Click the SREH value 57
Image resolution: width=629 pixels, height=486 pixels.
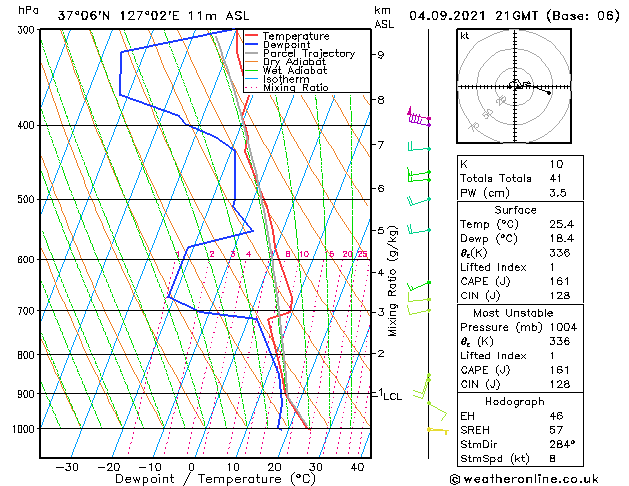coord(556,430)
